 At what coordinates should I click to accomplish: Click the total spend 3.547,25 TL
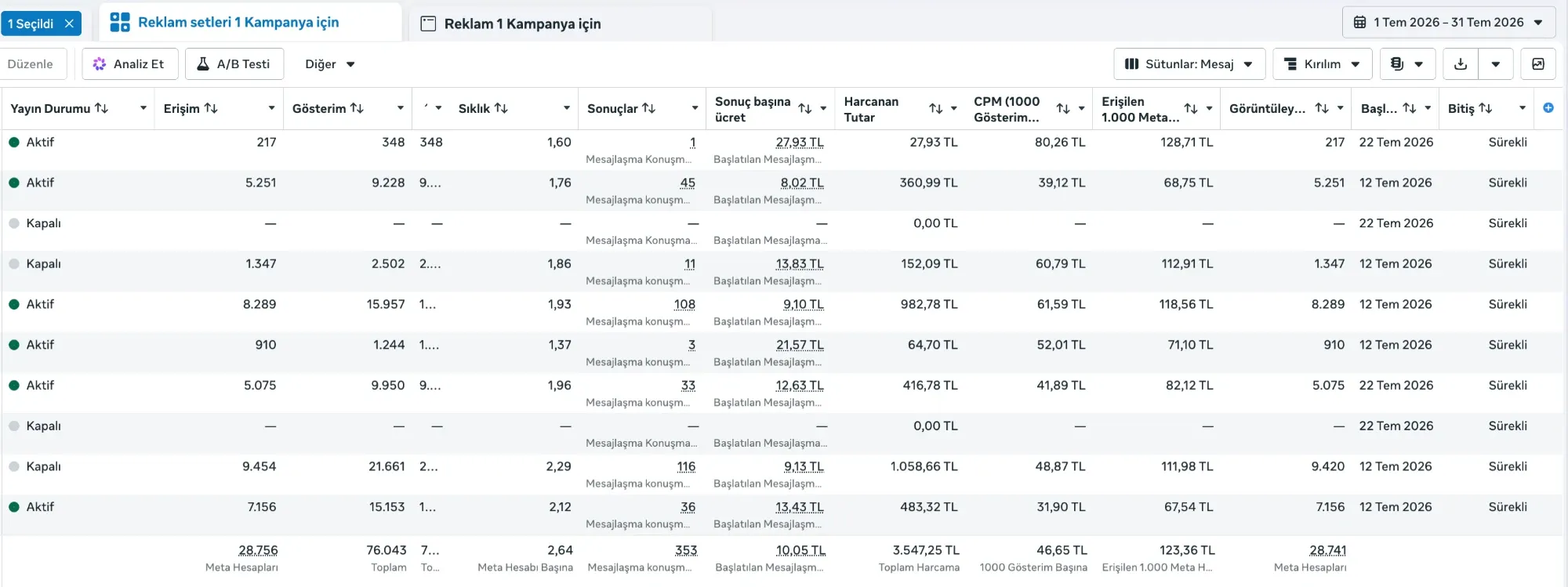coord(926,550)
